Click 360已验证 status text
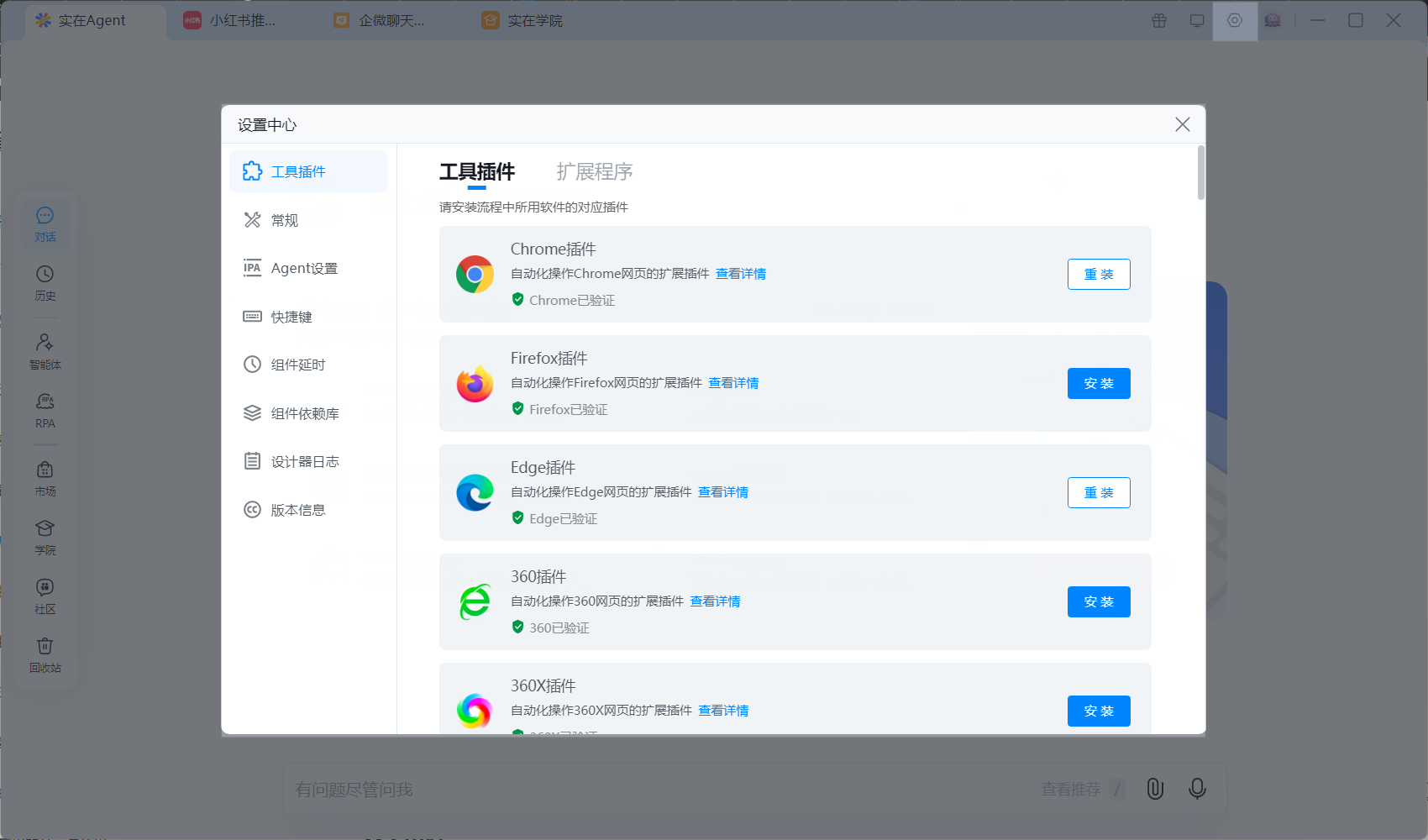1428x840 pixels. [559, 627]
